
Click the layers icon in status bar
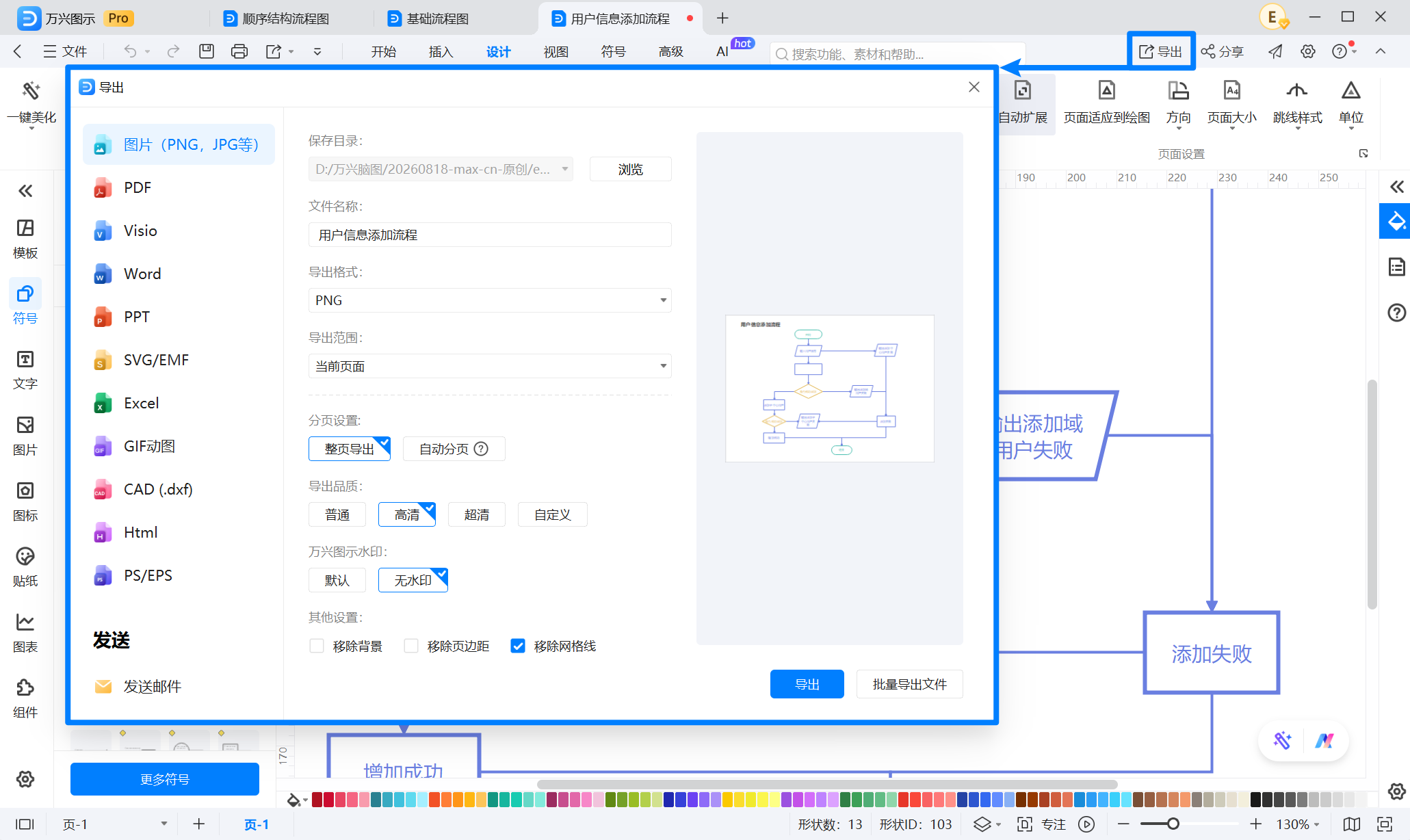(982, 824)
